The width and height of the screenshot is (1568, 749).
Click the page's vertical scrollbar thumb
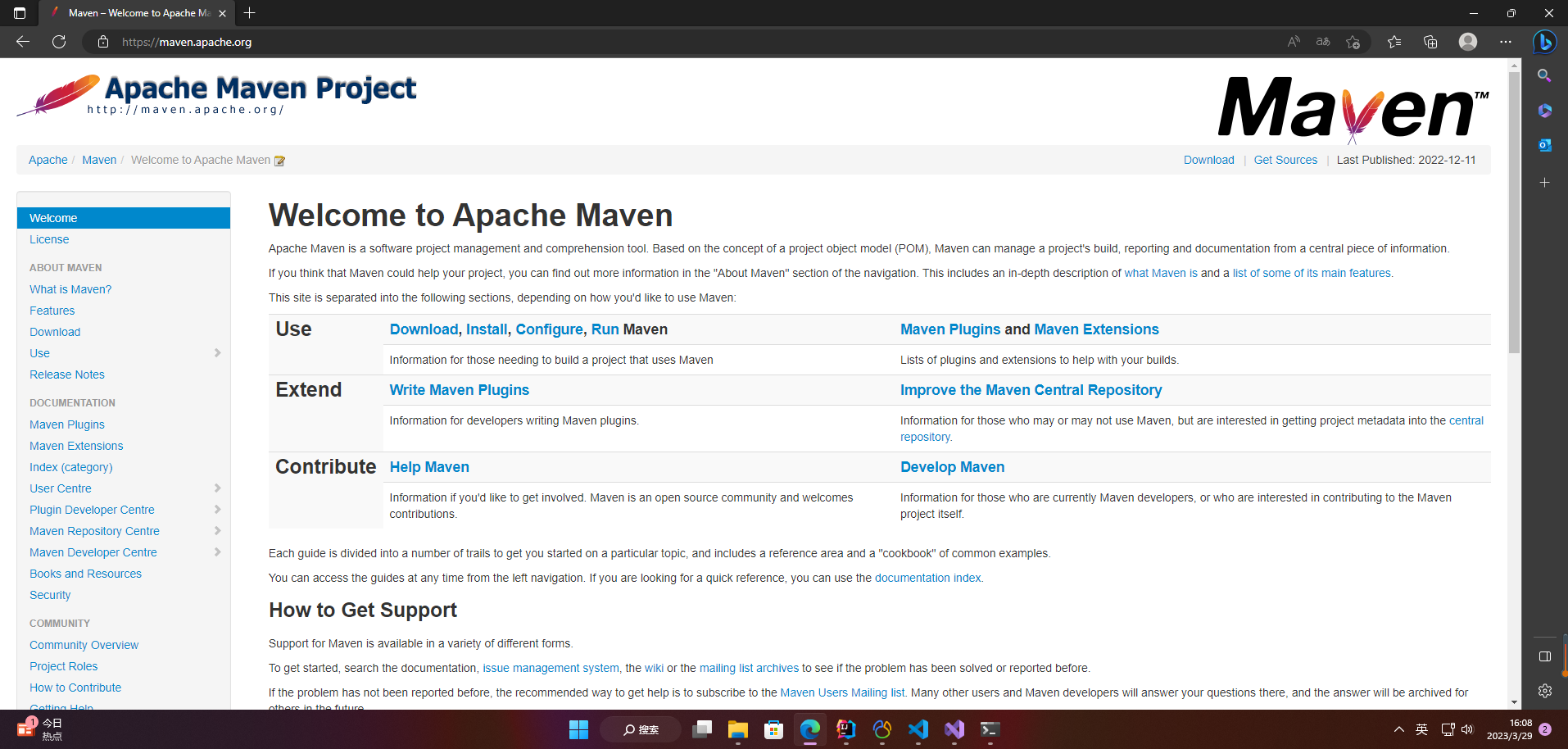coord(1515,212)
